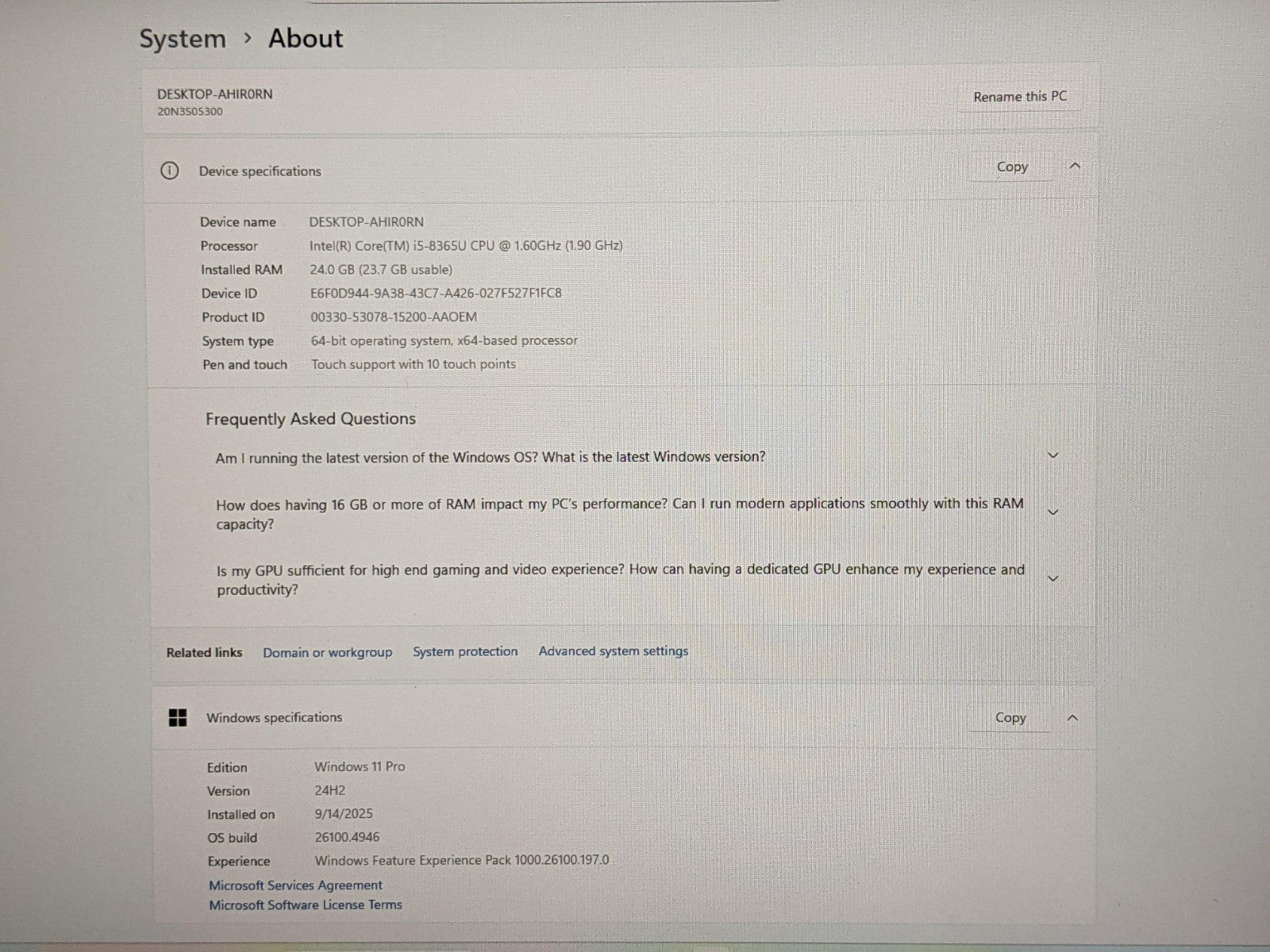Image resolution: width=1270 pixels, height=952 pixels.
Task: Click the Device specifications info icon
Action: [x=169, y=171]
